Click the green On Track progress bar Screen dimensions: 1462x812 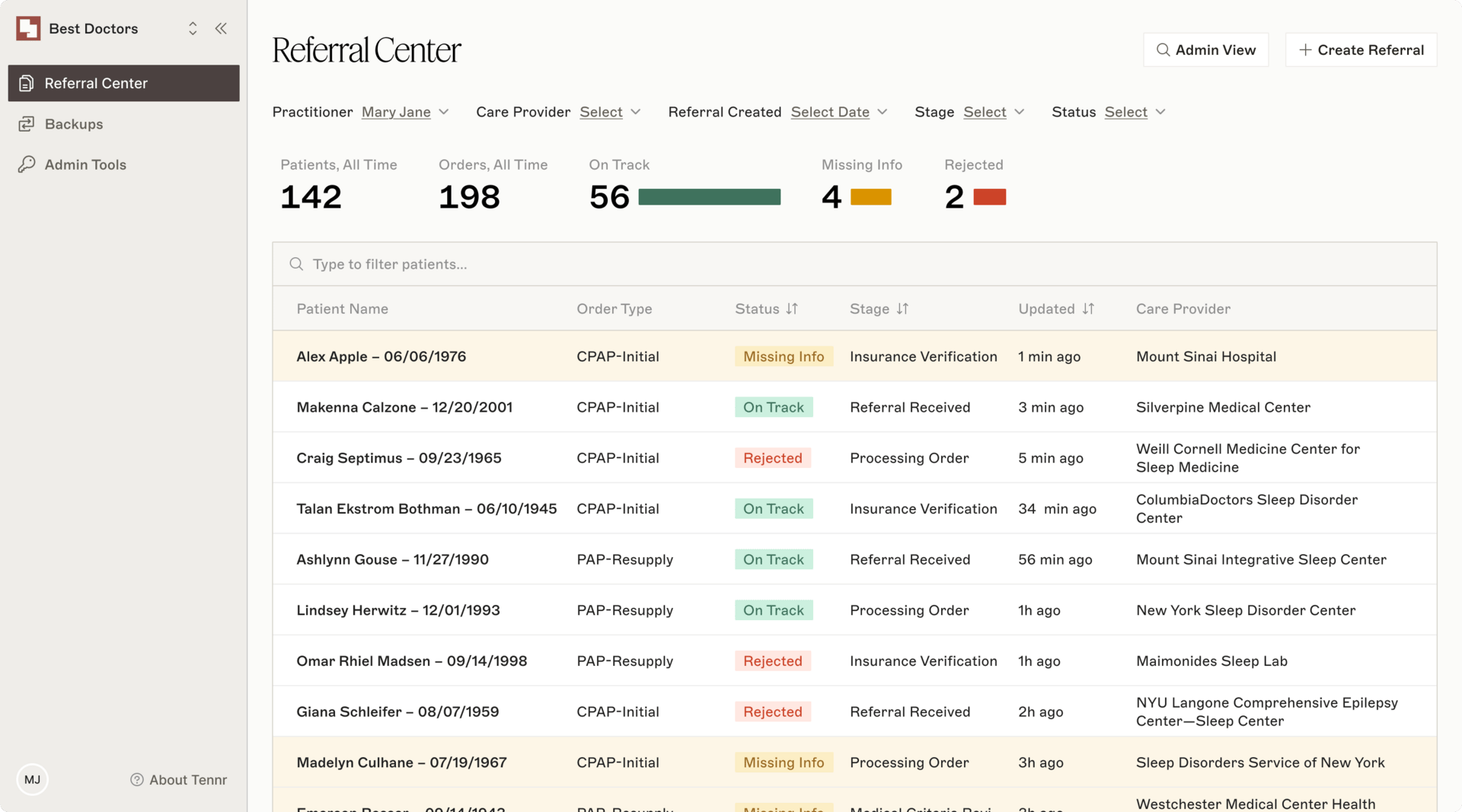click(709, 197)
